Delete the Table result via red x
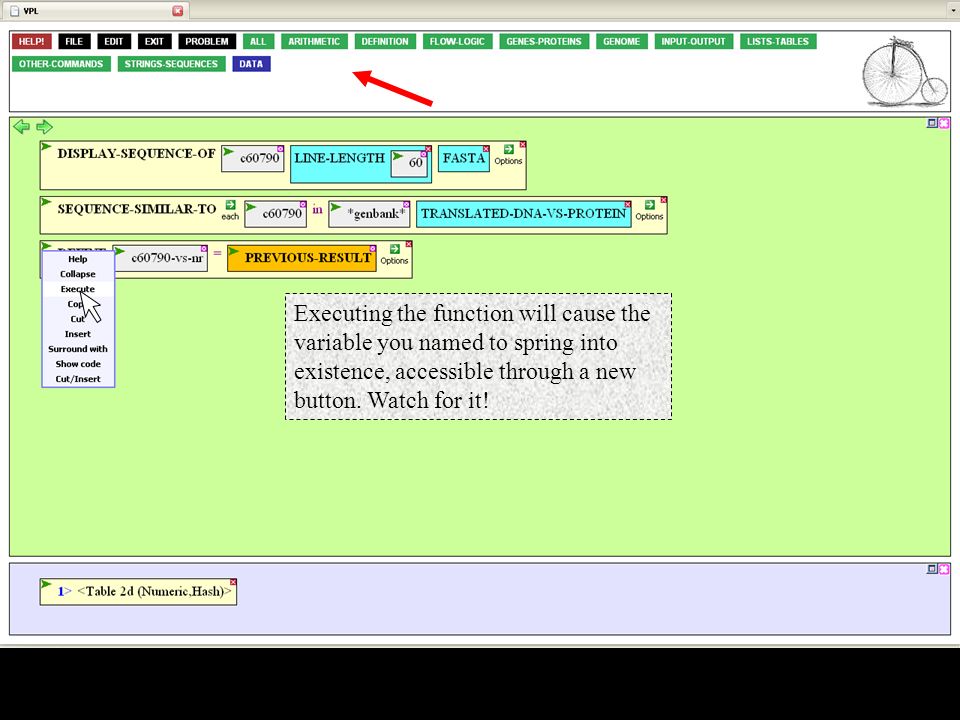The image size is (960, 720). [233, 582]
